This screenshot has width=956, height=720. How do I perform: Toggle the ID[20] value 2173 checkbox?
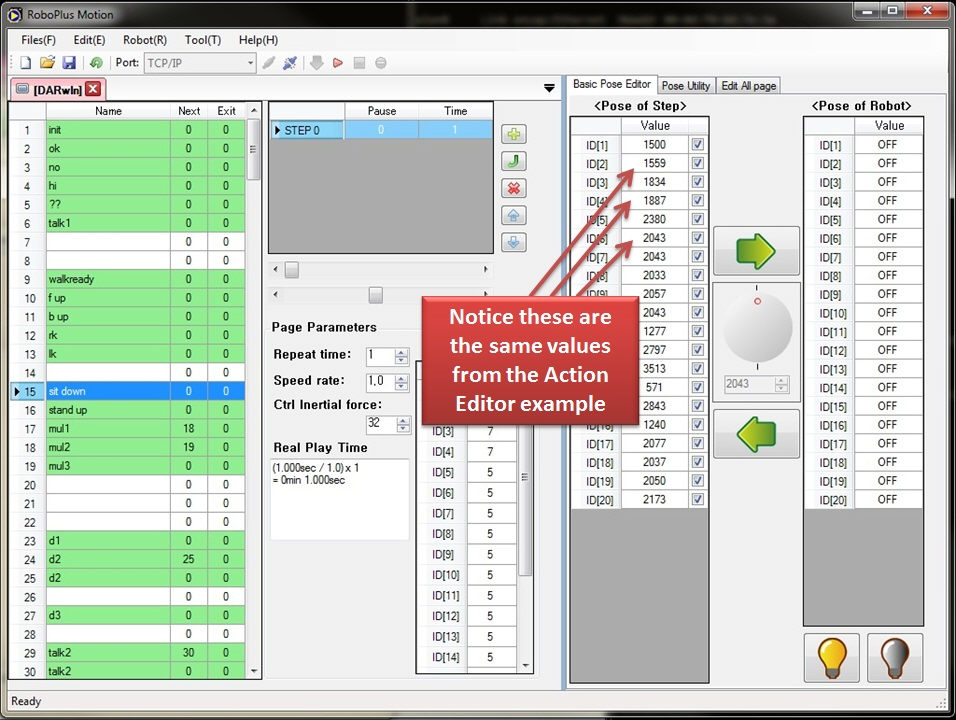pos(697,499)
